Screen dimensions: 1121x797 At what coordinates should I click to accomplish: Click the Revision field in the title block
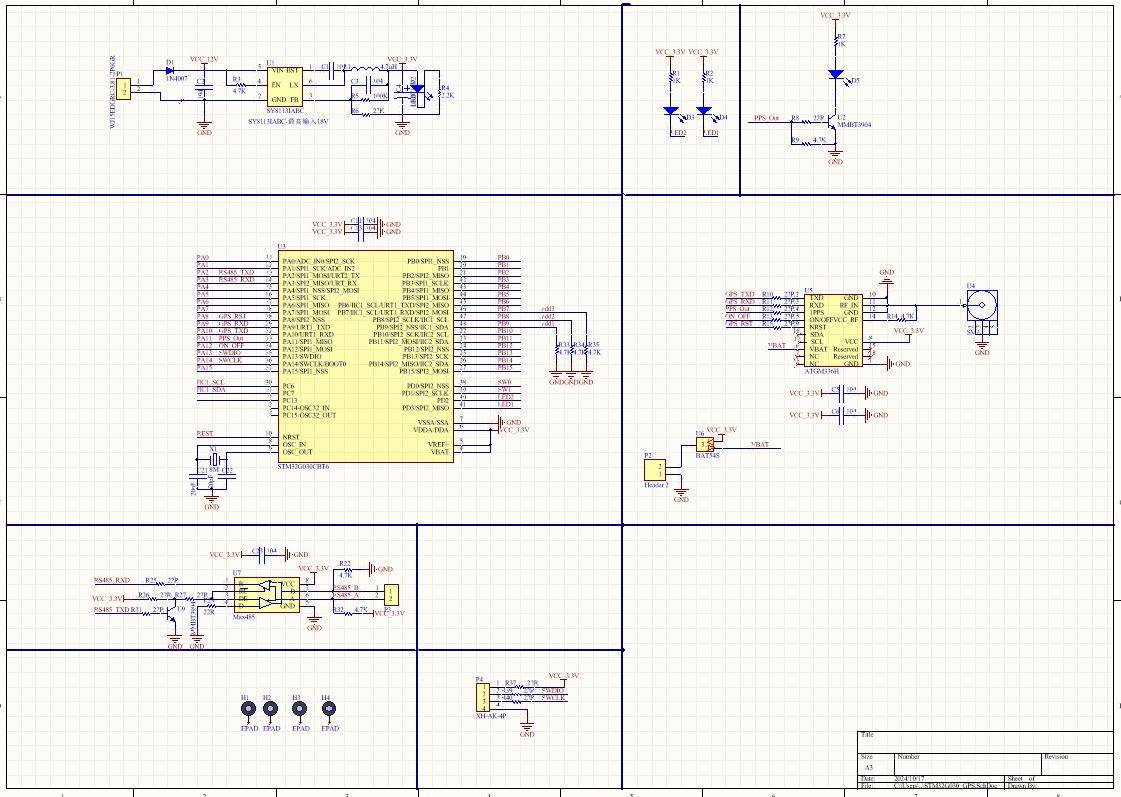(1077, 764)
